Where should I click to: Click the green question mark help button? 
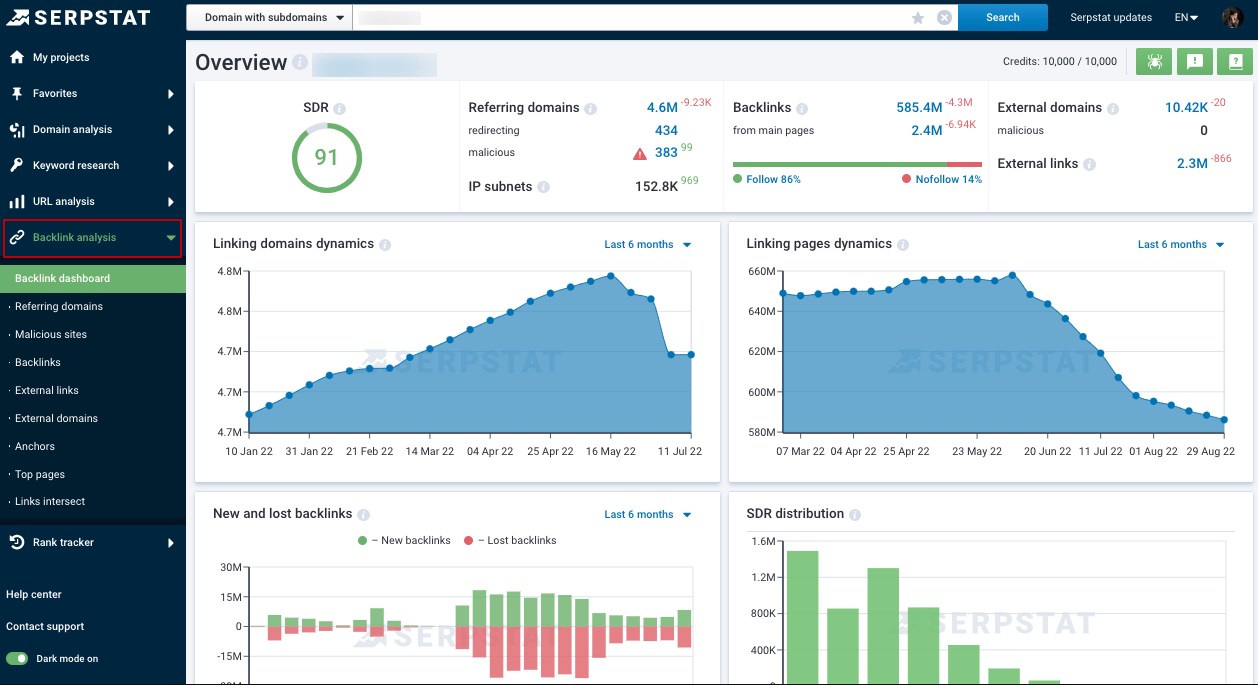(x=1234, y=61)
